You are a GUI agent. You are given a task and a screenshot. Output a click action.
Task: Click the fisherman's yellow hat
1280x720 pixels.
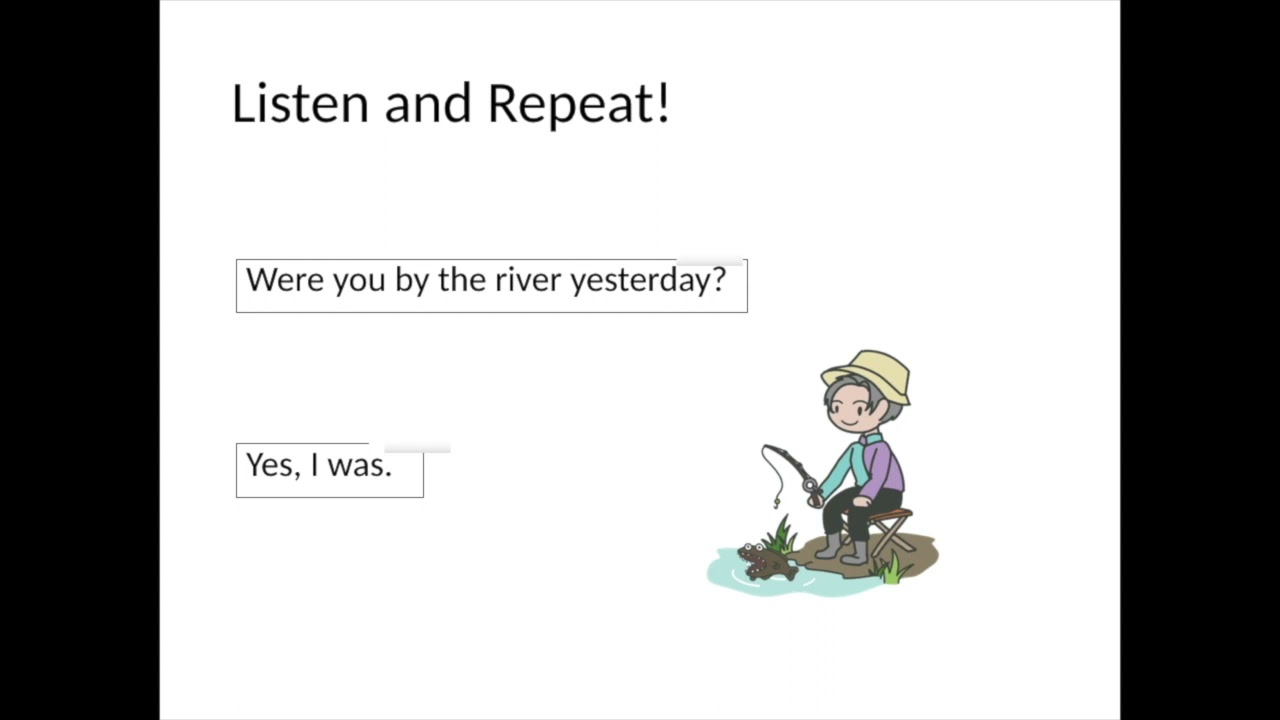tap(867, 376)
